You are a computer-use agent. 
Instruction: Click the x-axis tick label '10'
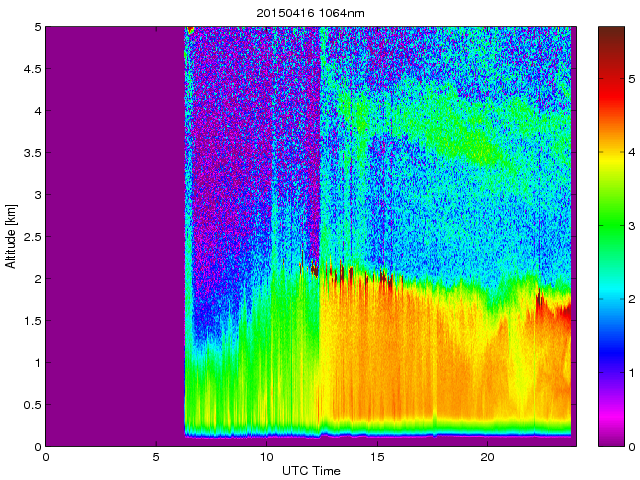click(267, 457)
